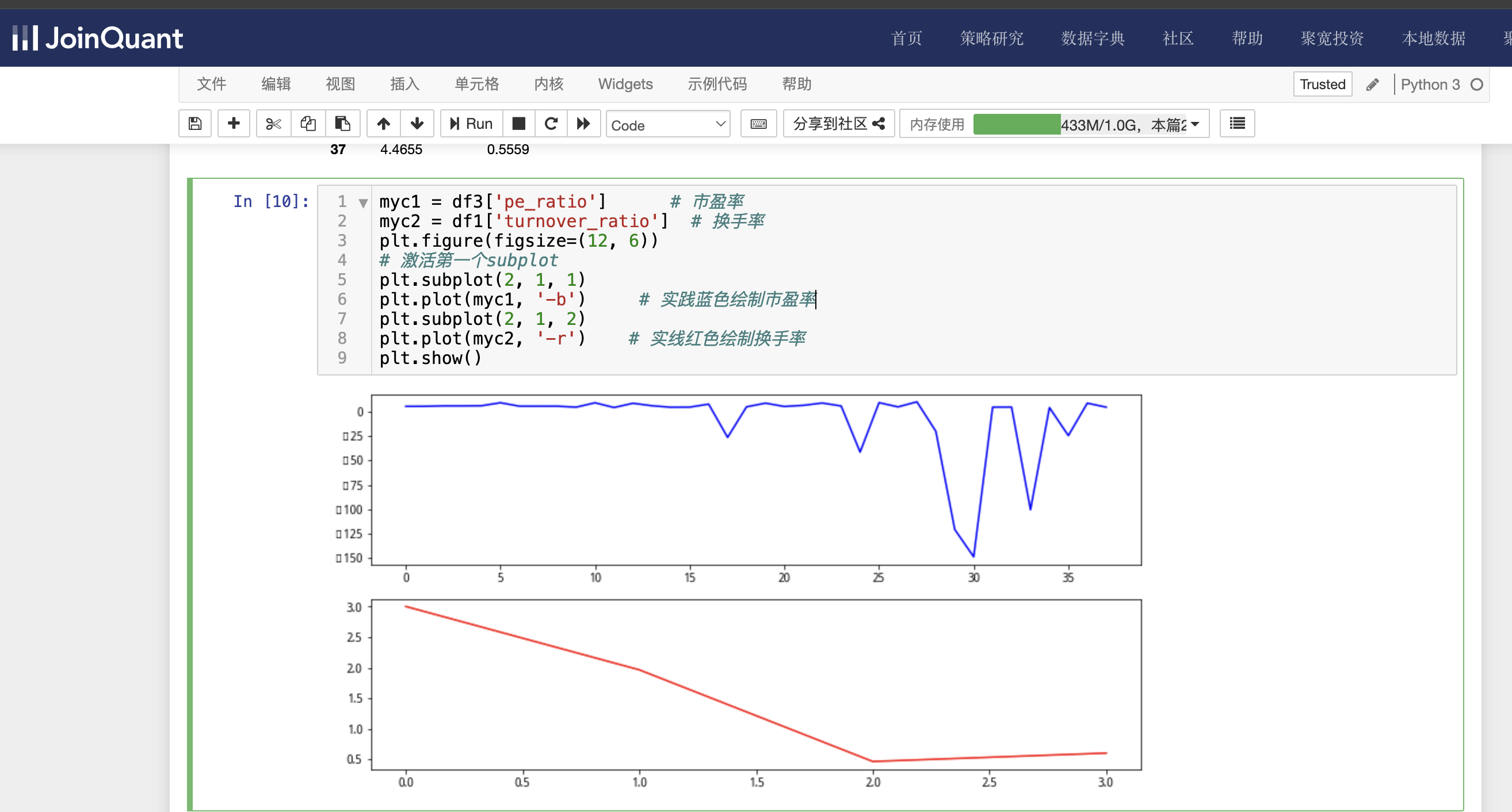The image size is (1512, 812).
Task: Open 数据字典 in top navigation
Action: click(x=1093, y=38)
